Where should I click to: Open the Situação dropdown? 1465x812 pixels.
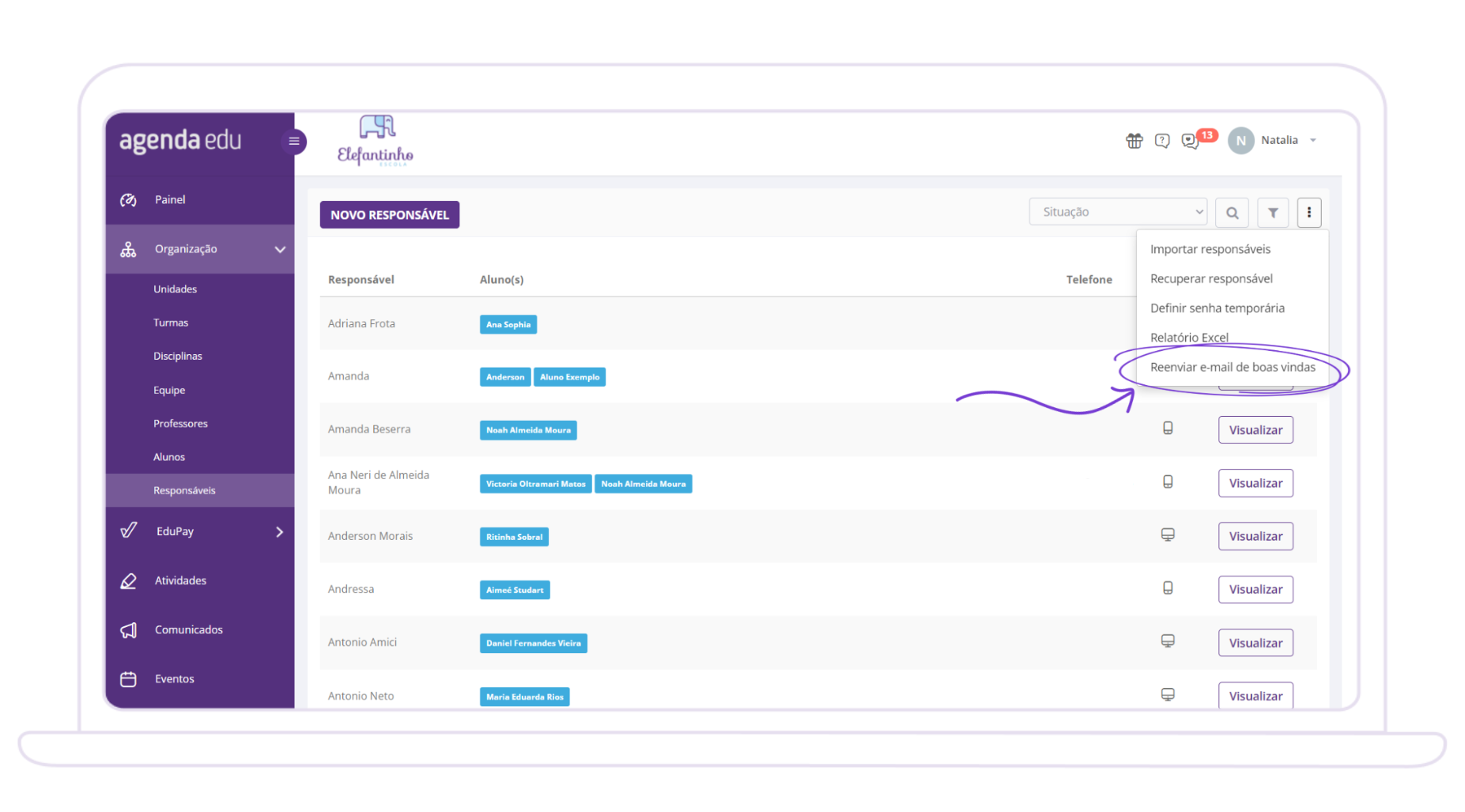1117,212
